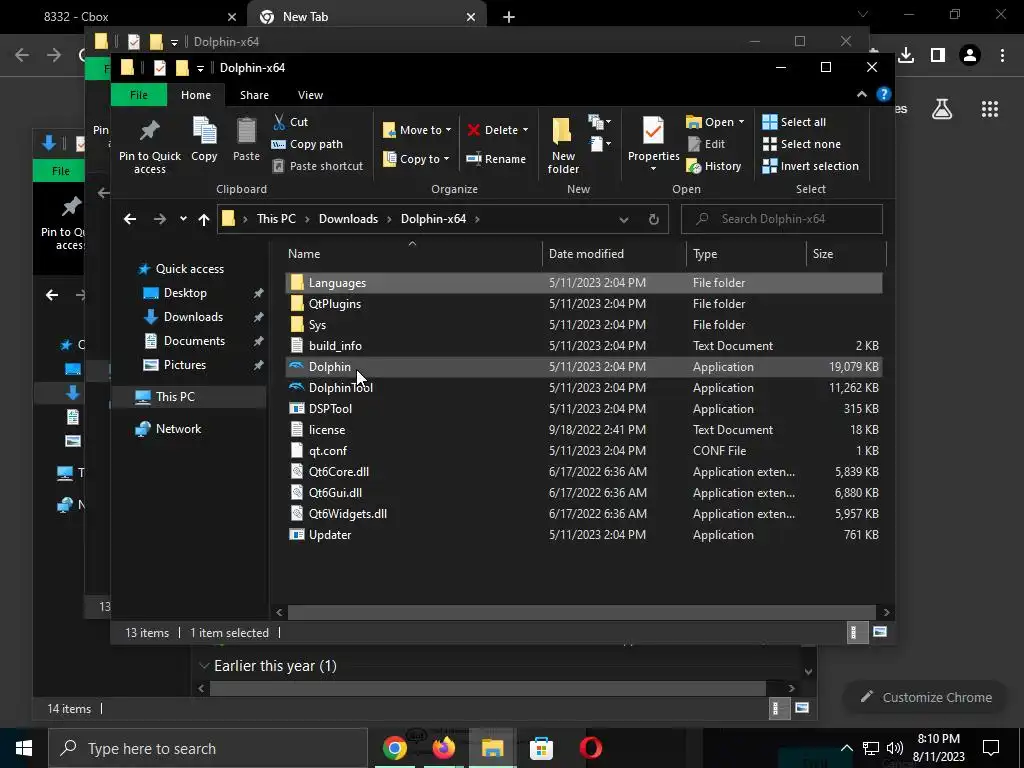Click Downloads in the address path
The height and width of the screenshot is (768, 1024).
(348, 219)
